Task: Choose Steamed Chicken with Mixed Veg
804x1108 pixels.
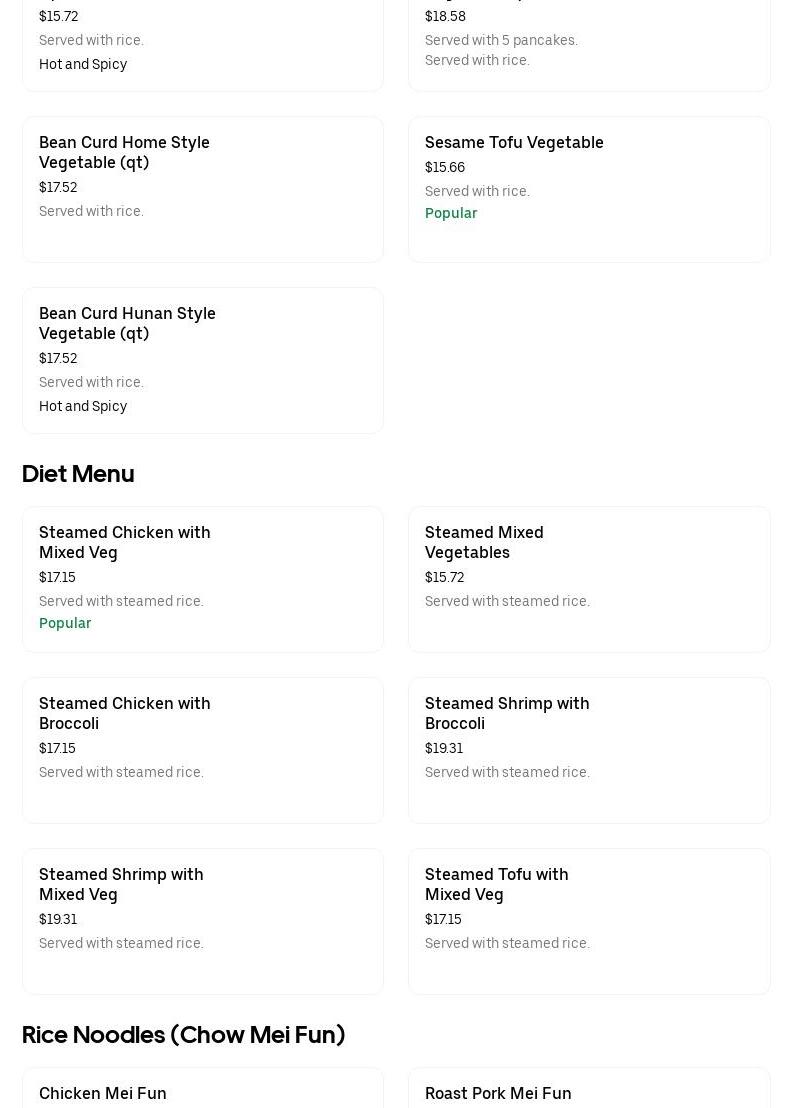Action: point(124,542)
